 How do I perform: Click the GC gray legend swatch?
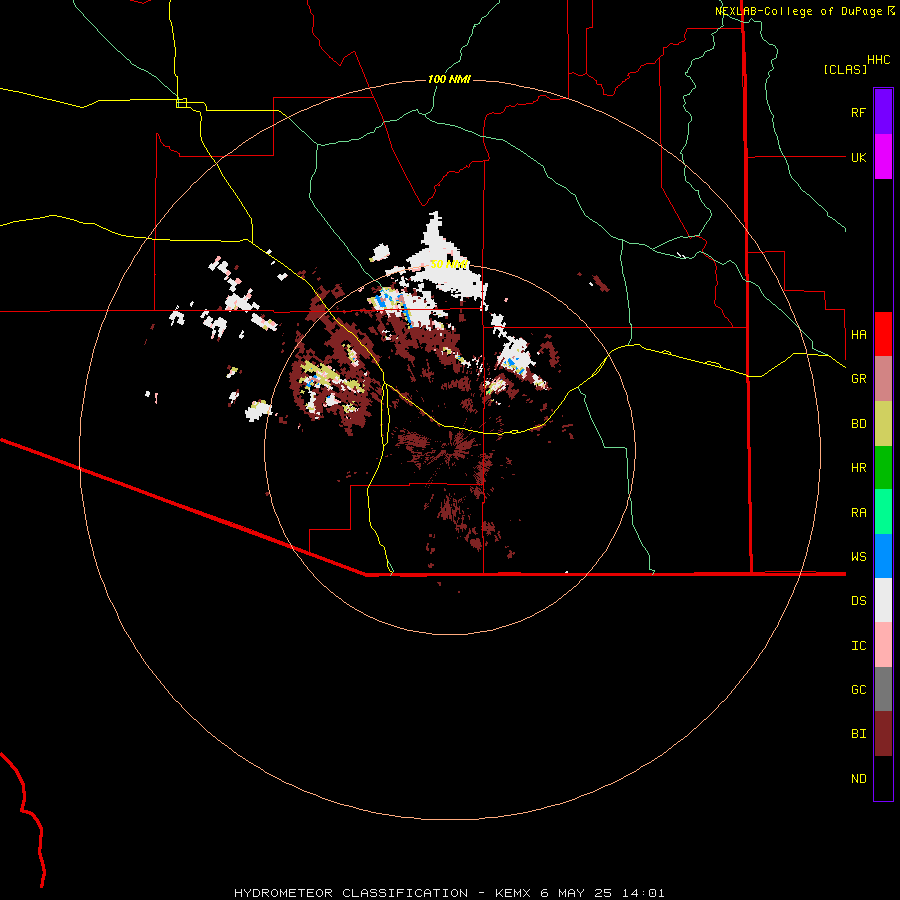(883, 689)
